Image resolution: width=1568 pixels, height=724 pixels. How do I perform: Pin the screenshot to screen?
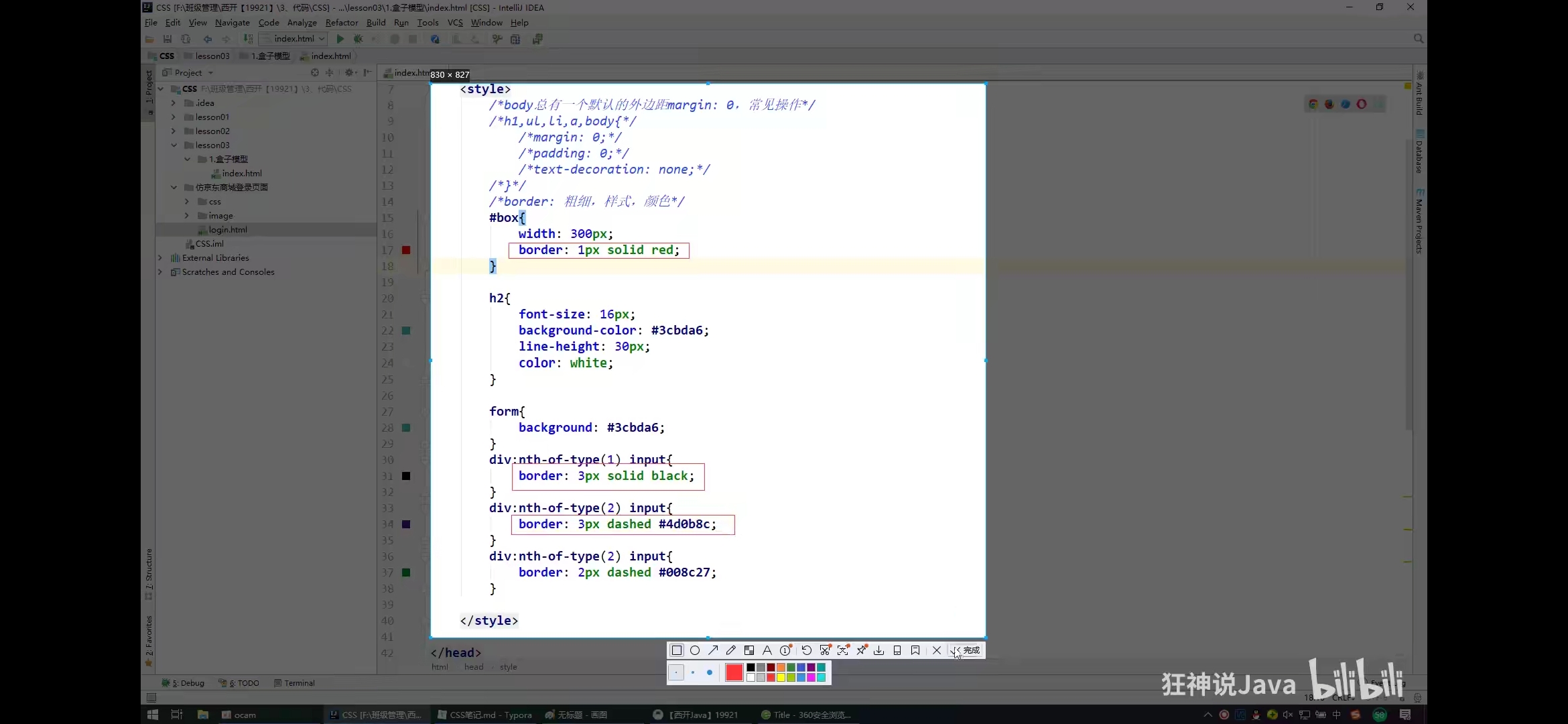[862, 650]
